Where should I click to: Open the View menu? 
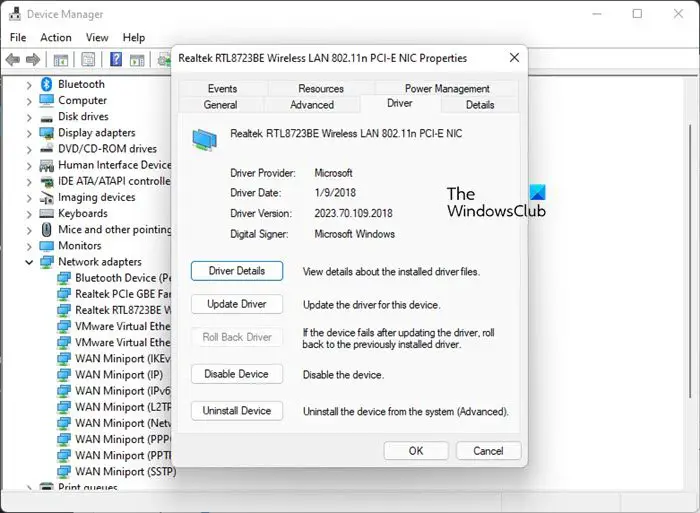(97, 38)
